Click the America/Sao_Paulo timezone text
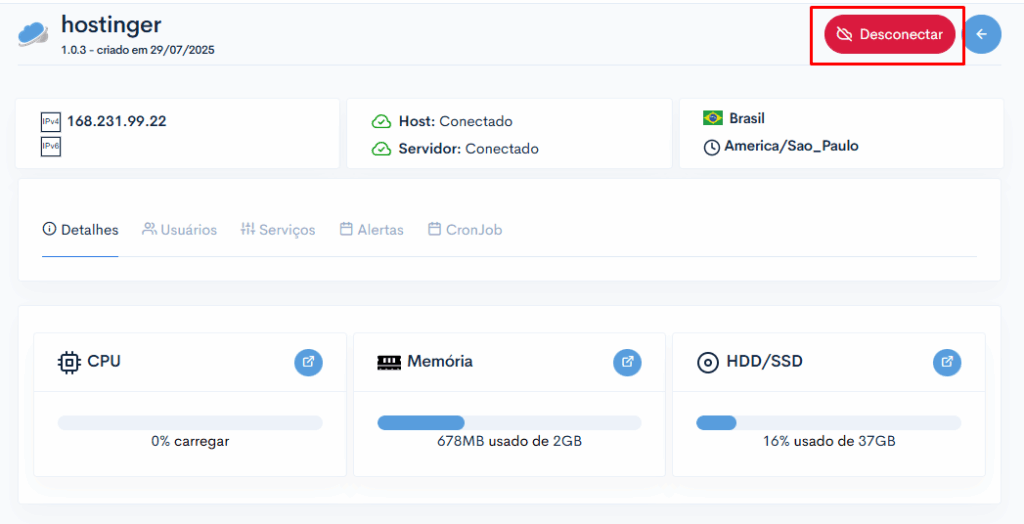This screenshot has height=524, width=1024. 792,146
